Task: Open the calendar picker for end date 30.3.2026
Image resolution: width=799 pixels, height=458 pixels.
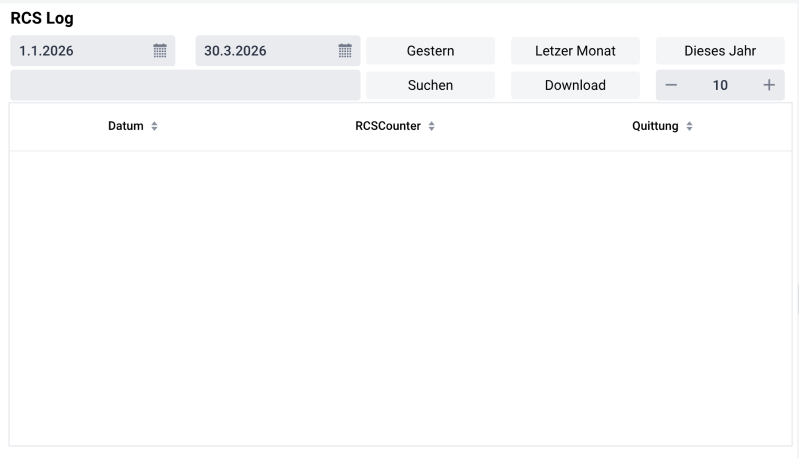Action: pyautogui.click(x=344, y=51)
